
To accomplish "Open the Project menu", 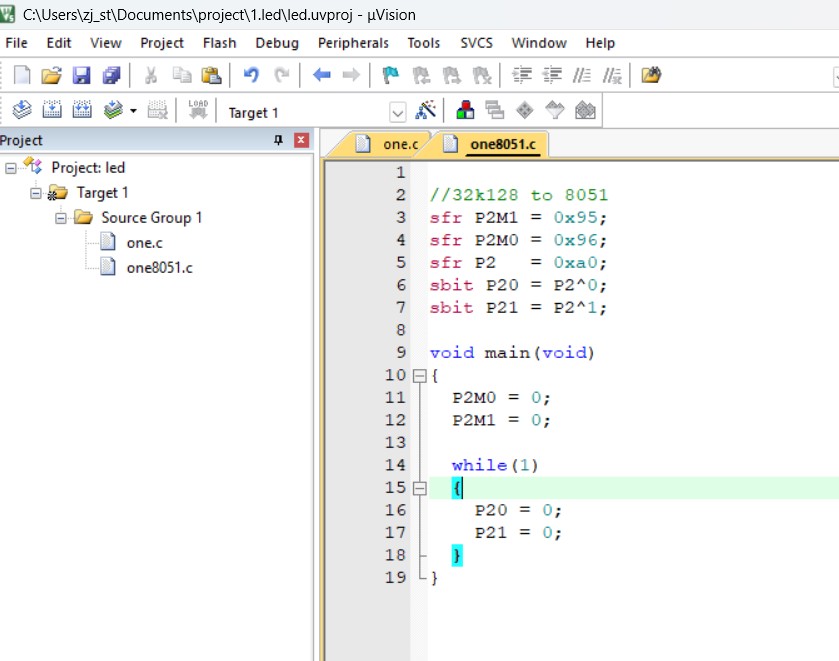I will tap(162, 43).
